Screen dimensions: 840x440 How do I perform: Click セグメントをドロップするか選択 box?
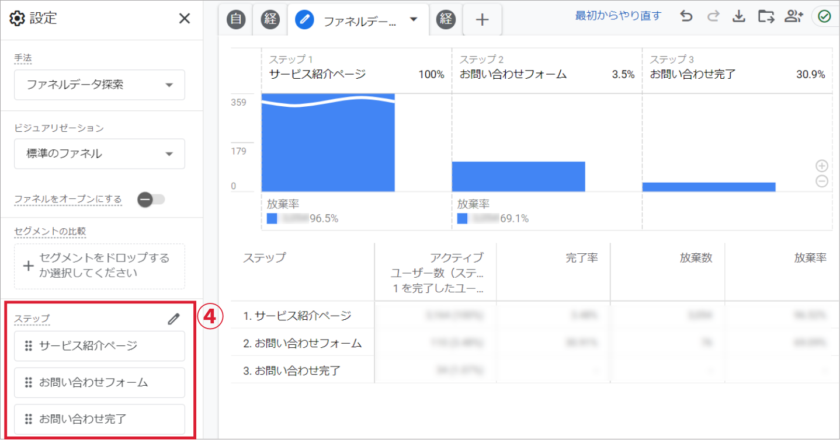pyautogui.click(x=99, y=266)
